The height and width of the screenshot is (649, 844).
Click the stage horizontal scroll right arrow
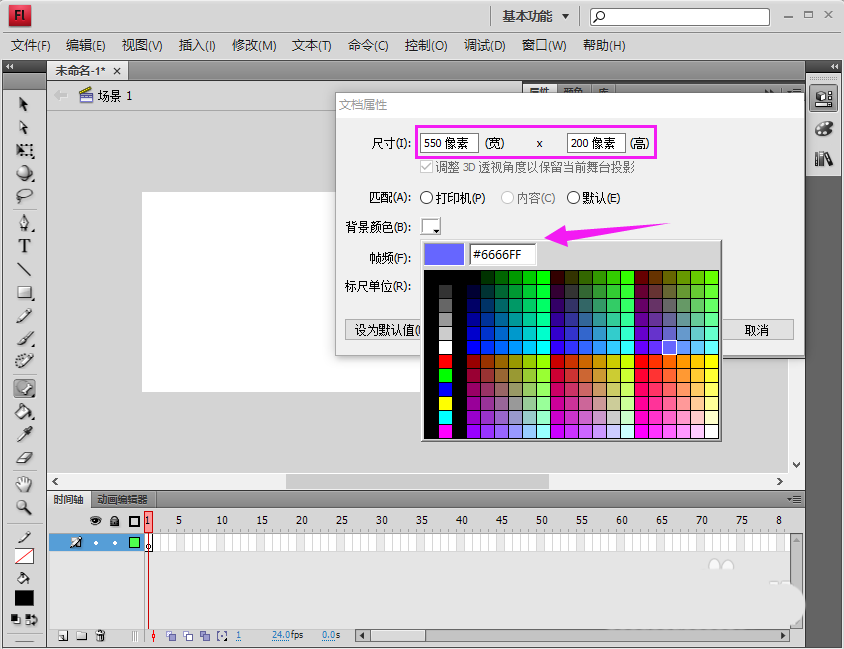click(x=780, y=482)
